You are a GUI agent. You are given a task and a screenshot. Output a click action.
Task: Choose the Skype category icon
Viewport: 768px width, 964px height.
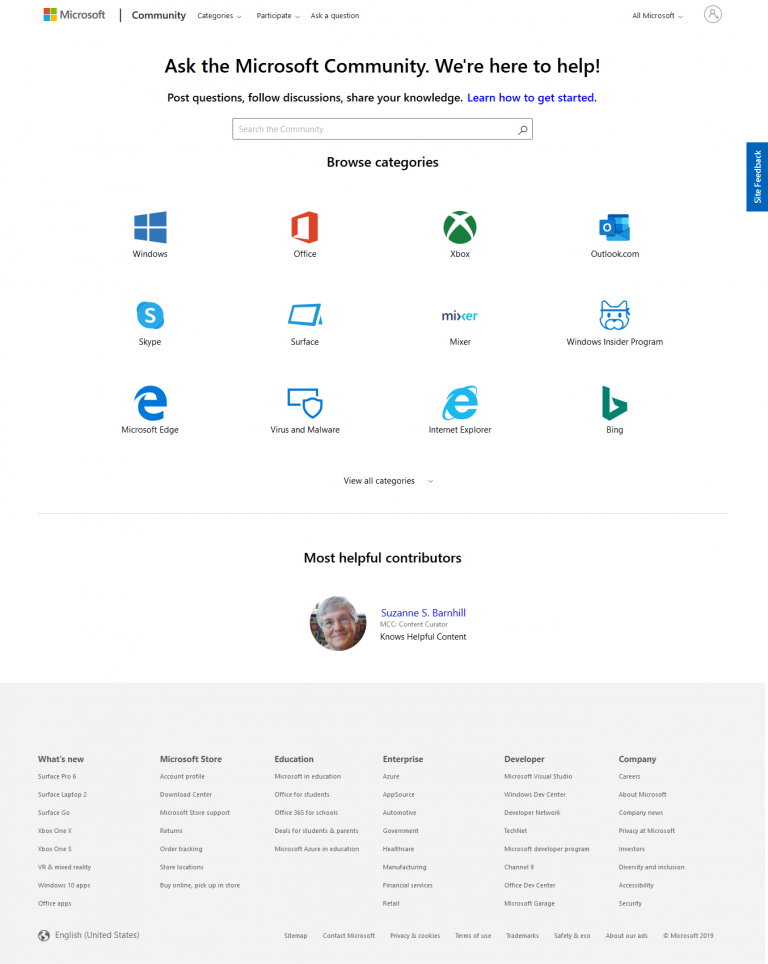150,315
